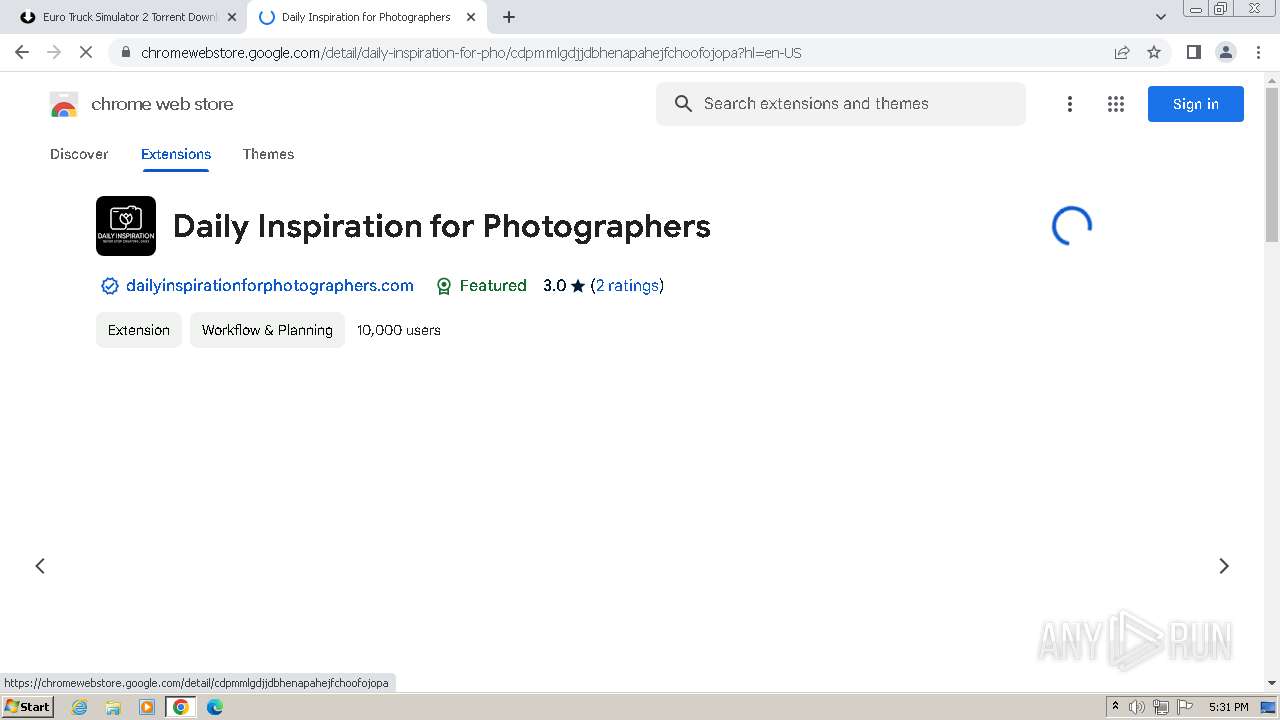Screen dimensions: 1280x720
Task: Expand the tab search dropdown
Action: (x=1161, y=17)
